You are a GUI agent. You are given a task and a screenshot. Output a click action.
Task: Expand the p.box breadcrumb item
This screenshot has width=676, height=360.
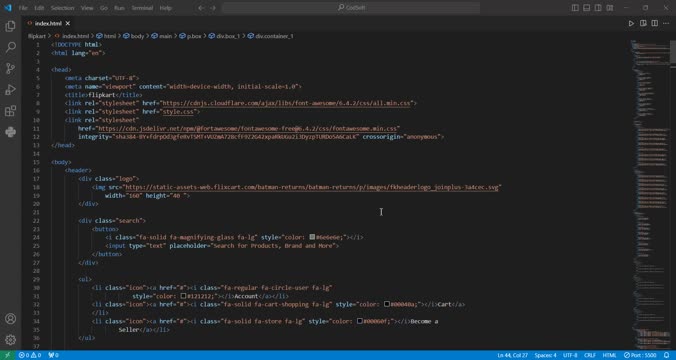pos(190,36)
